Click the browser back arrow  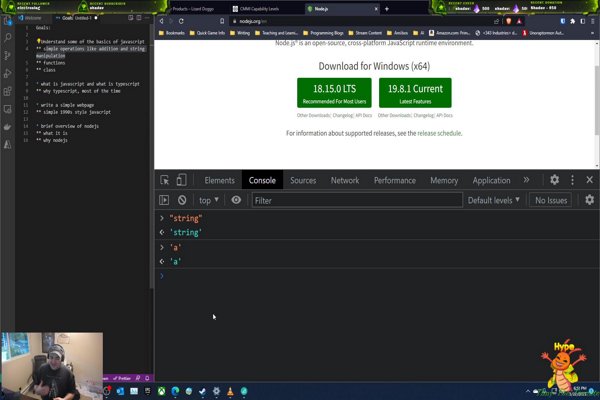(161, 21)
